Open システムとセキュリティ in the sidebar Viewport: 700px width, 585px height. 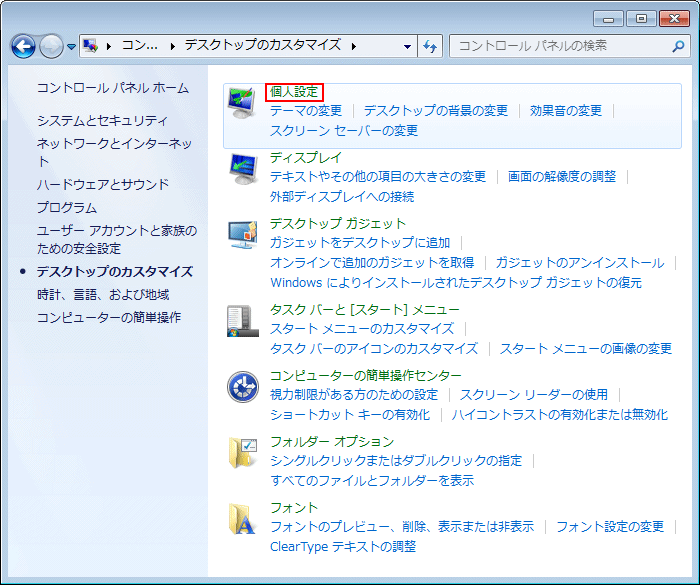tap(102, 120)
